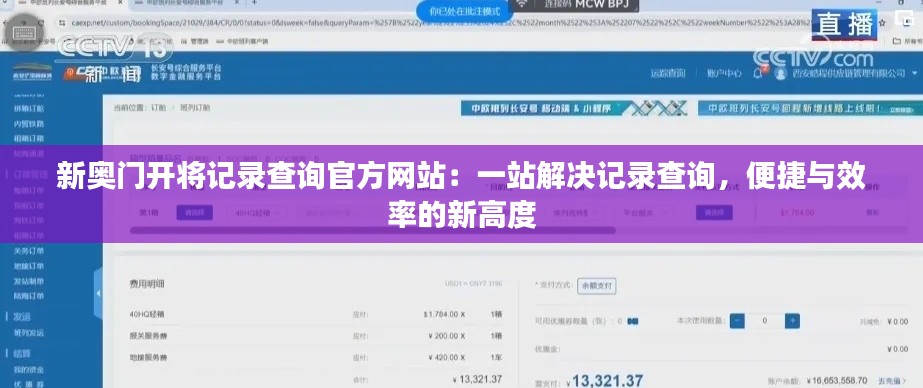Viewport: 923px width, 388px height.
Task: Collapse the sidebar using the left arrow handle
Action: tap(98, 293)
